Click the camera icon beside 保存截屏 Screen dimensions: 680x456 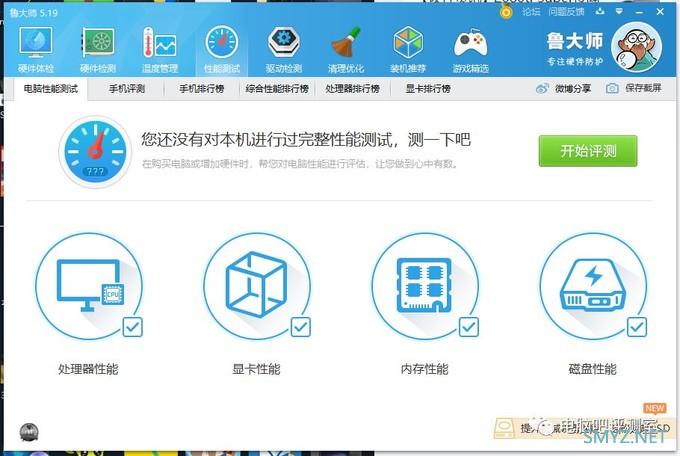tap(612, 89)
